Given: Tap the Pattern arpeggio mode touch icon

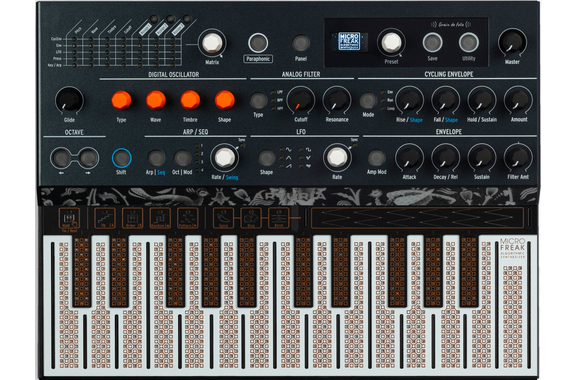Looking at the screenshot, I should click(188, 218).
